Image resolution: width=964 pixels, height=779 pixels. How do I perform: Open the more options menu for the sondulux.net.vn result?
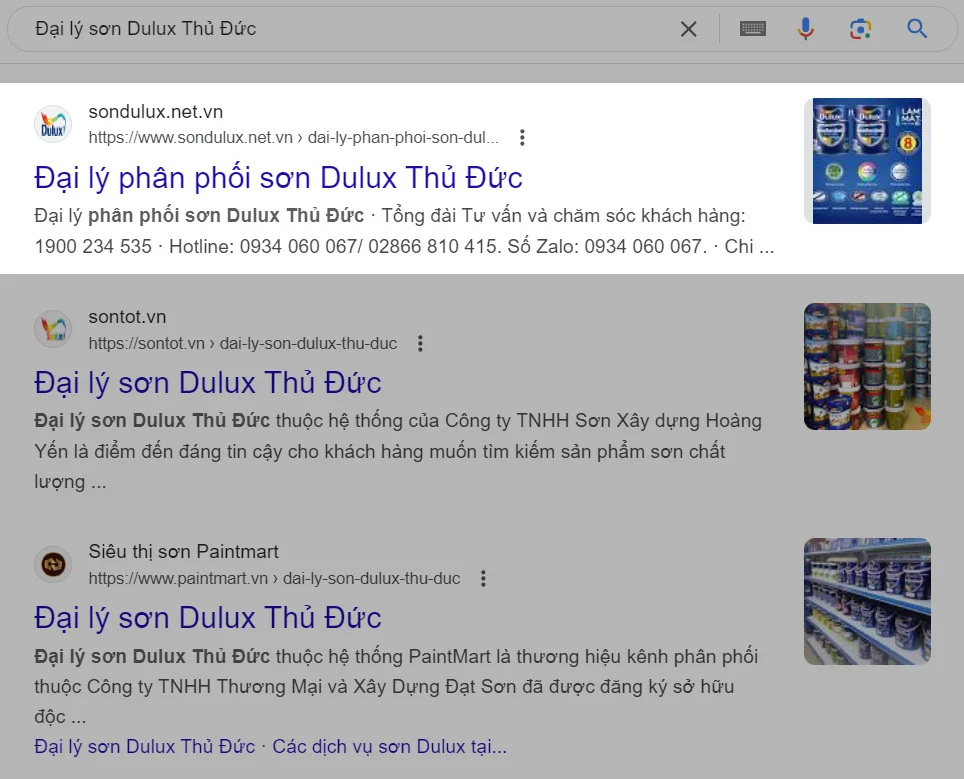tap(522, 138)
